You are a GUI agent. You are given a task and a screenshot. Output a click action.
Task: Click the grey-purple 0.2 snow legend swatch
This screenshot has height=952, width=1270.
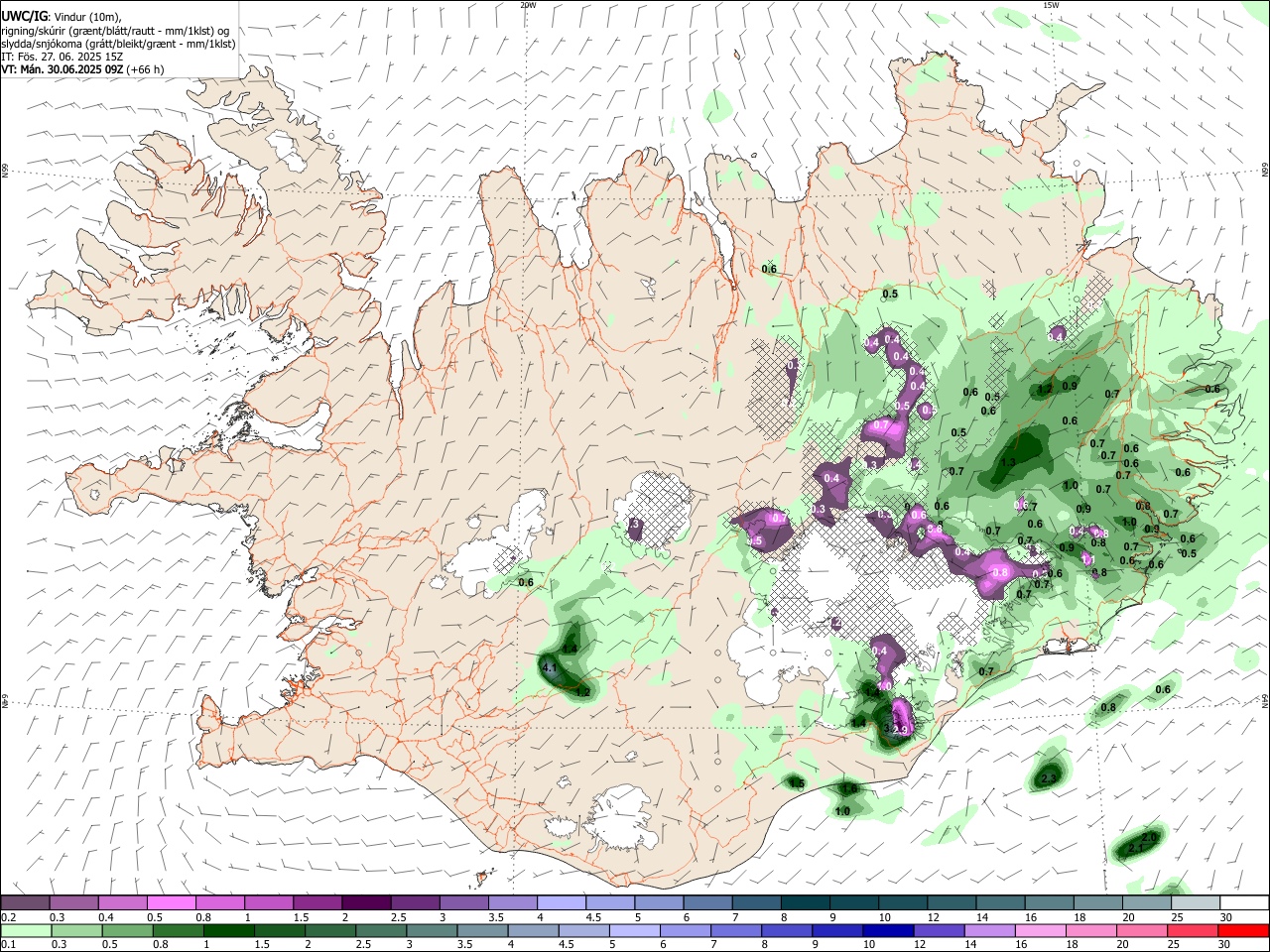click(26, 902)
